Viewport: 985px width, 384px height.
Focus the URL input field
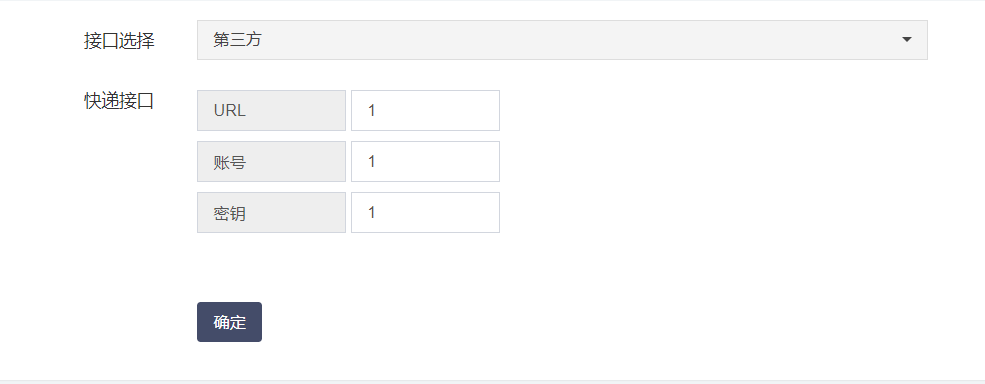point(425,111)
